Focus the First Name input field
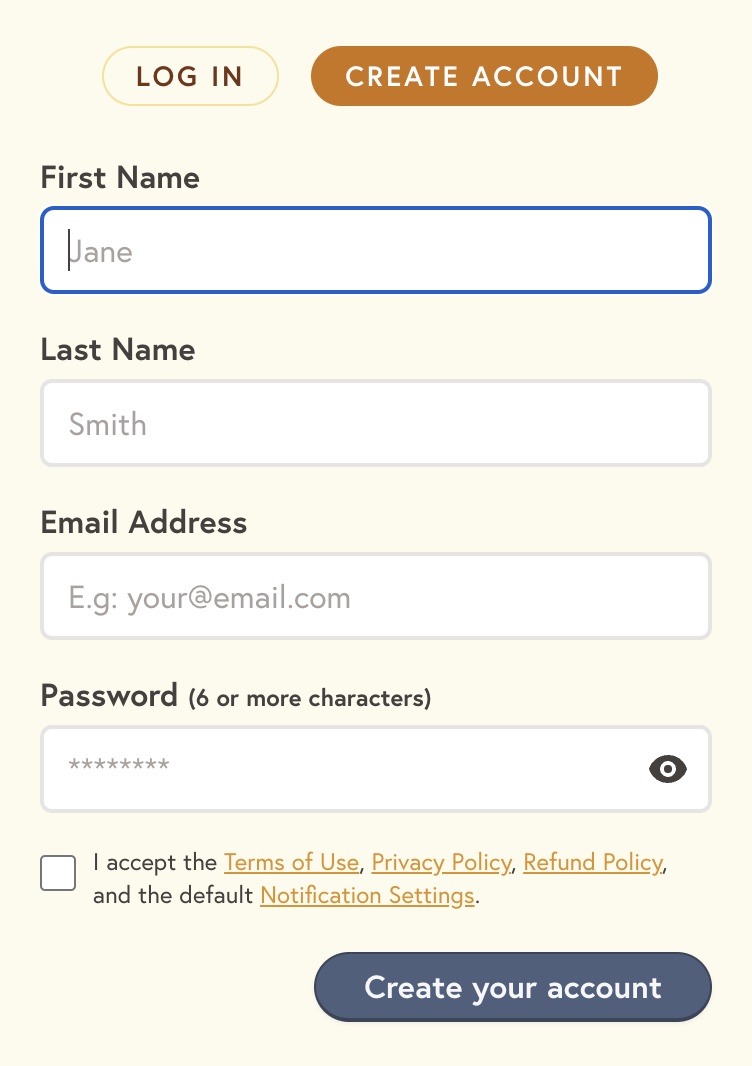The height and width of the screenshot is (1066, 752). point(376,250)
